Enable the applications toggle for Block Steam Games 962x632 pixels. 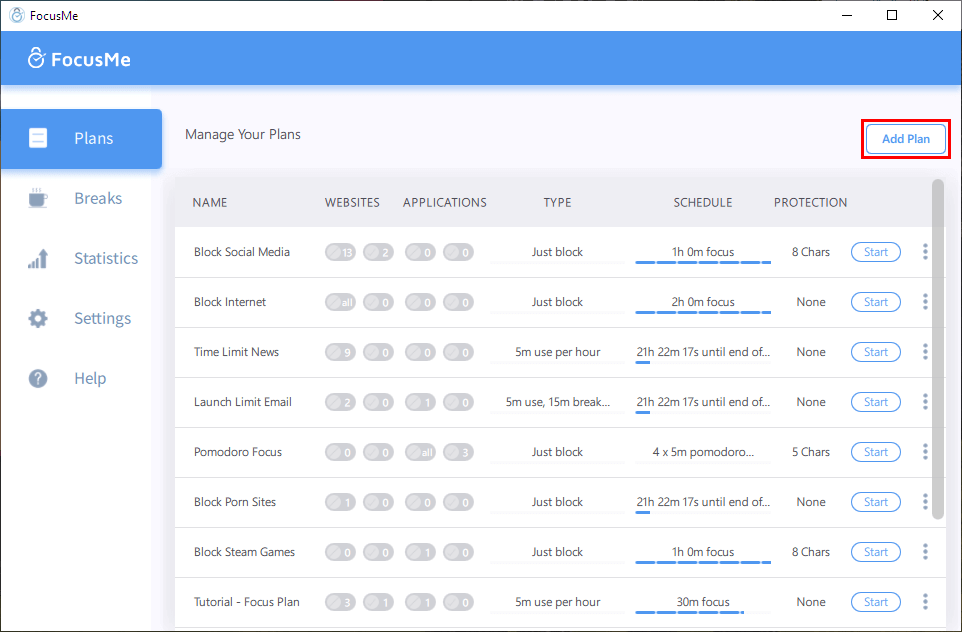coord(420,551)
